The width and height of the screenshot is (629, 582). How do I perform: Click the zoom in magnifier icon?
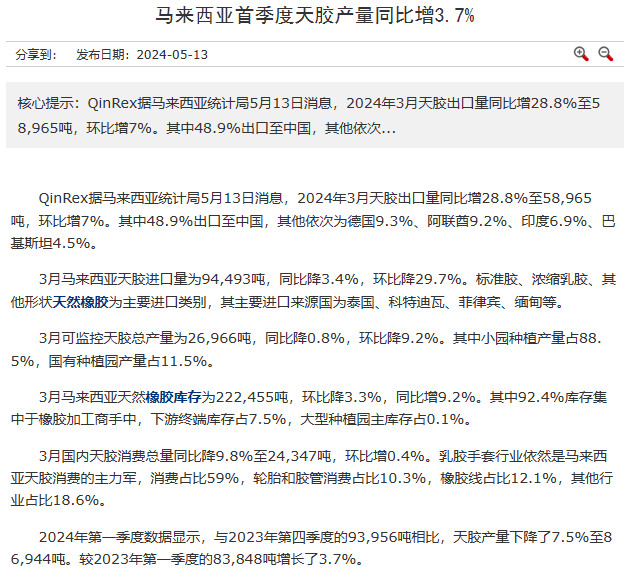tap(581, 54)
